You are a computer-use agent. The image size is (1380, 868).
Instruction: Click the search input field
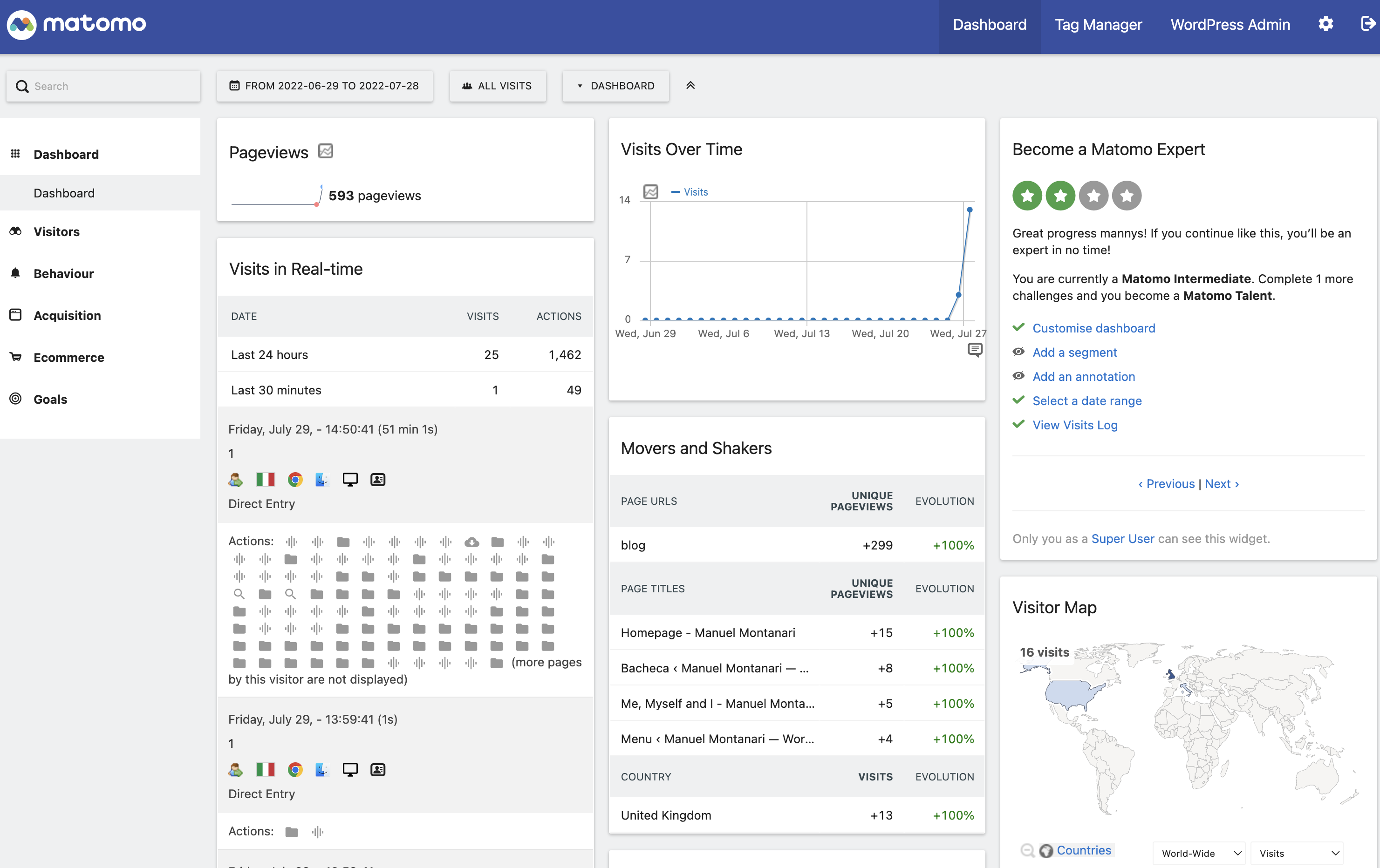pos(104,86)
